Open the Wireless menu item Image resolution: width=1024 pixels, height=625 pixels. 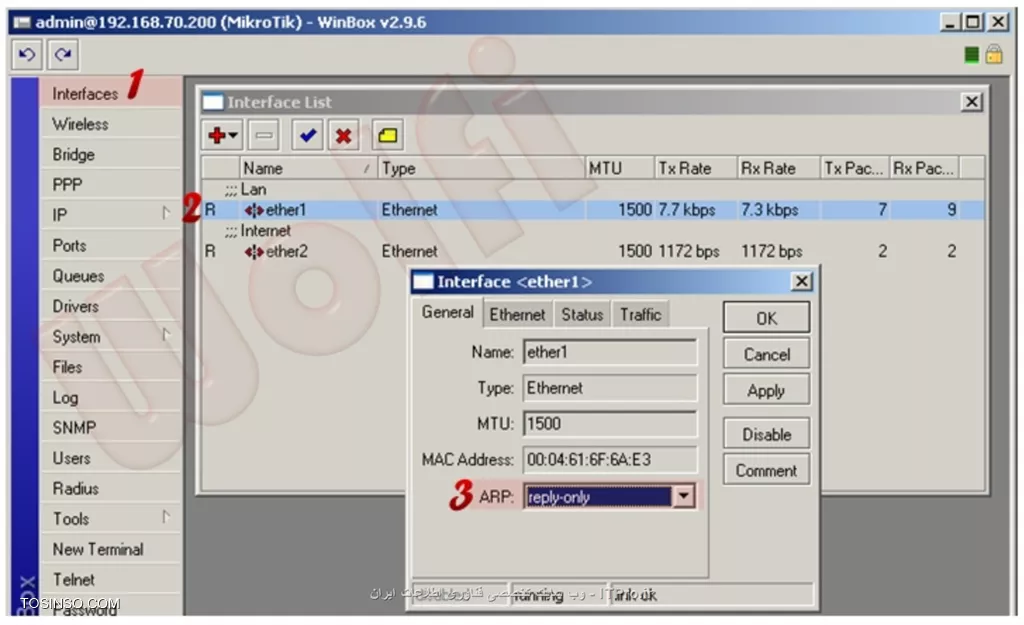point(111,123)
